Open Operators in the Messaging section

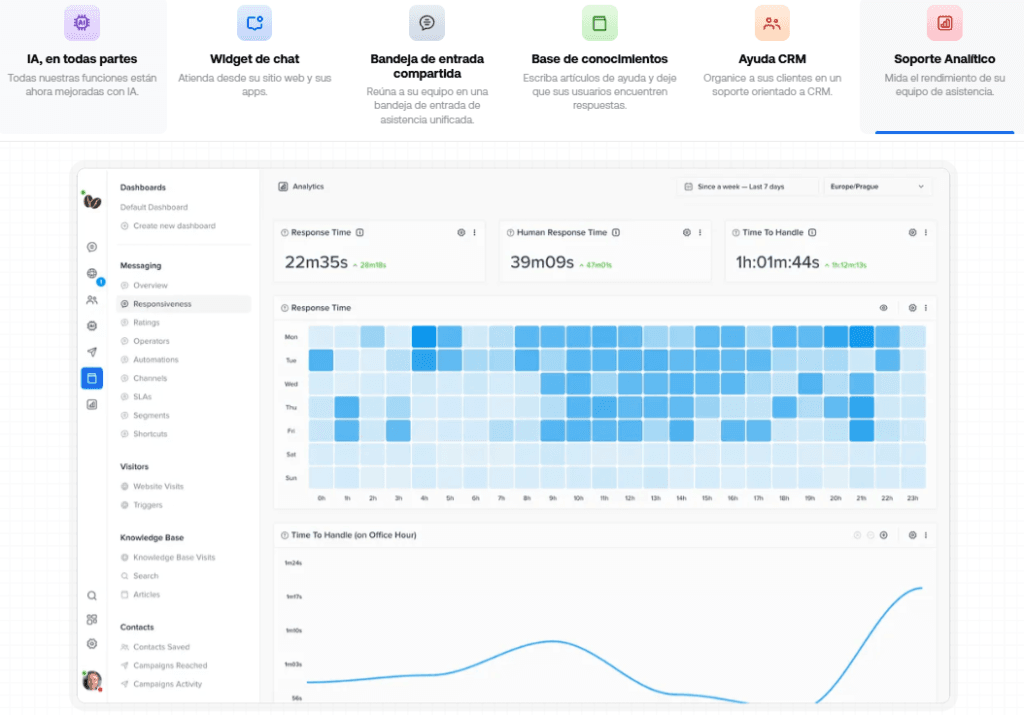tap(151, 341)
